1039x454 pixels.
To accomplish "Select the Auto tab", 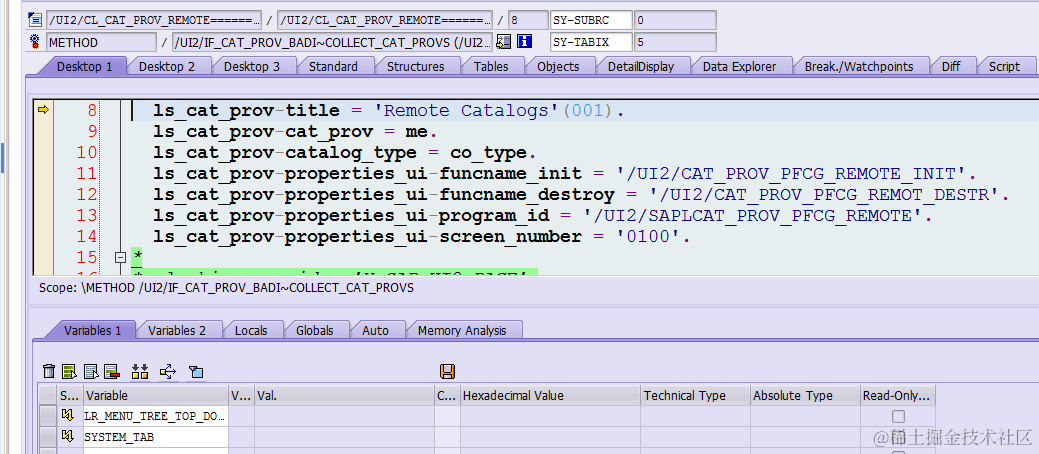I will coord(375,330).
